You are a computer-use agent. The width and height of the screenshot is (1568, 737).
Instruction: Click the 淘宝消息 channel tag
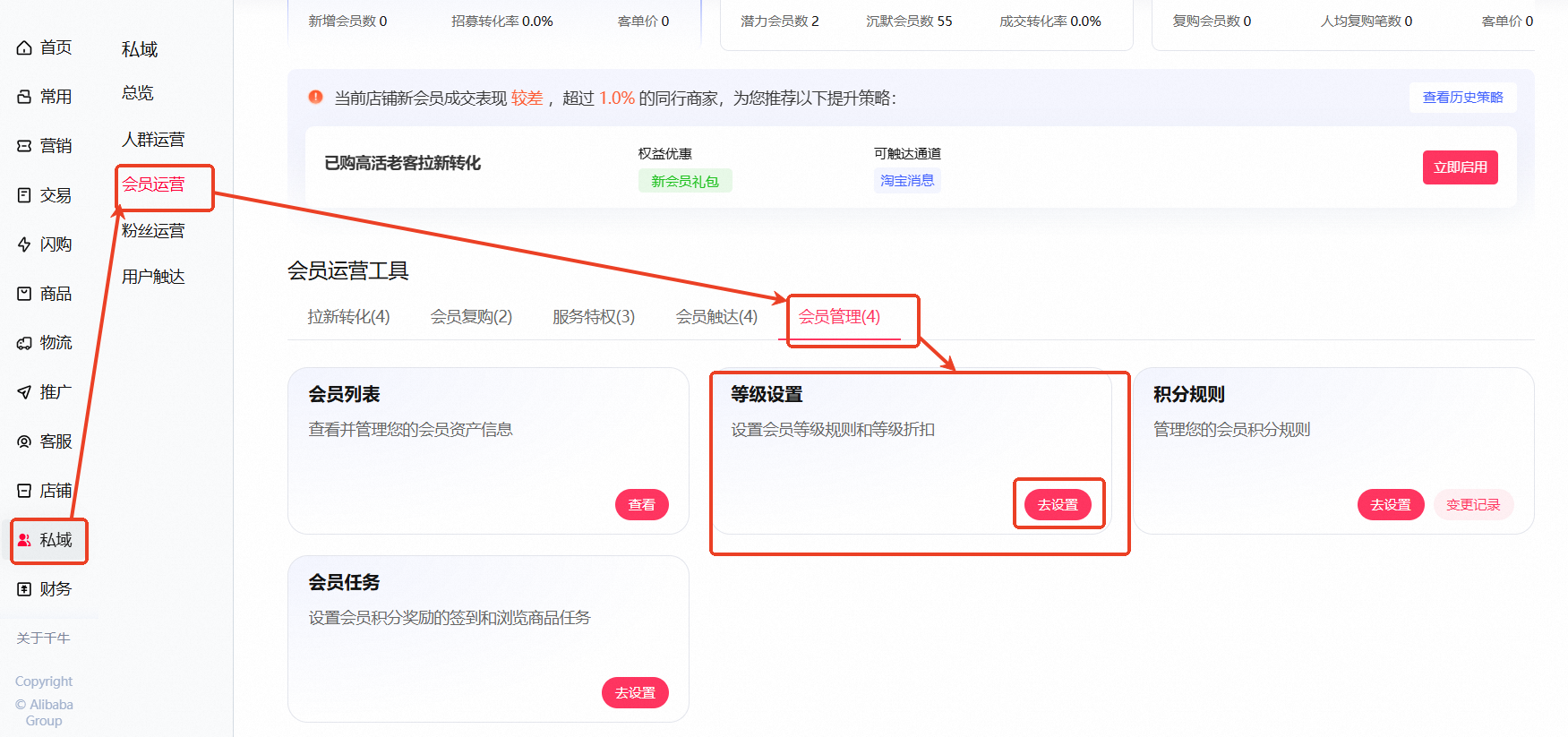coord(907,181)
